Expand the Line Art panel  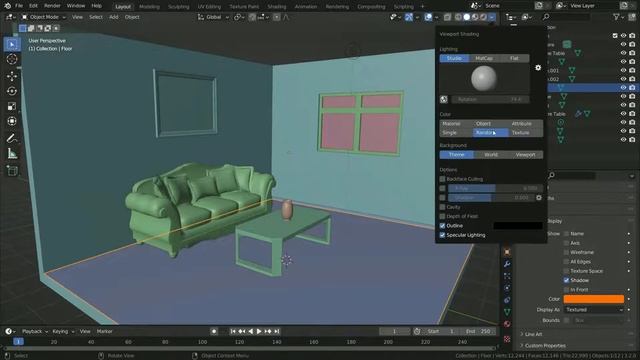click(x=533, y=334)
